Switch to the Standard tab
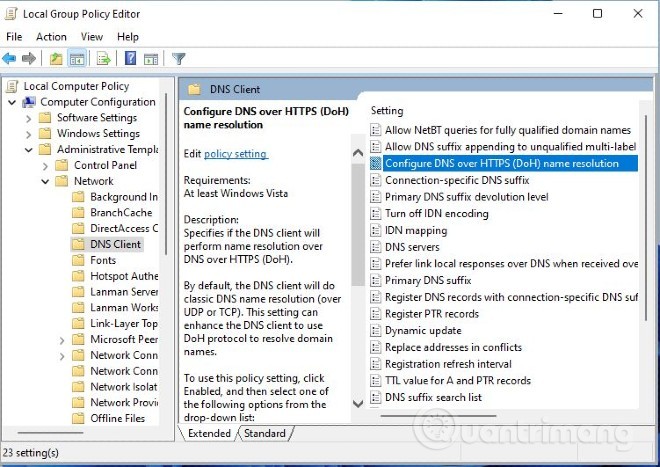The image size is (660, 467). coord(264,434)
